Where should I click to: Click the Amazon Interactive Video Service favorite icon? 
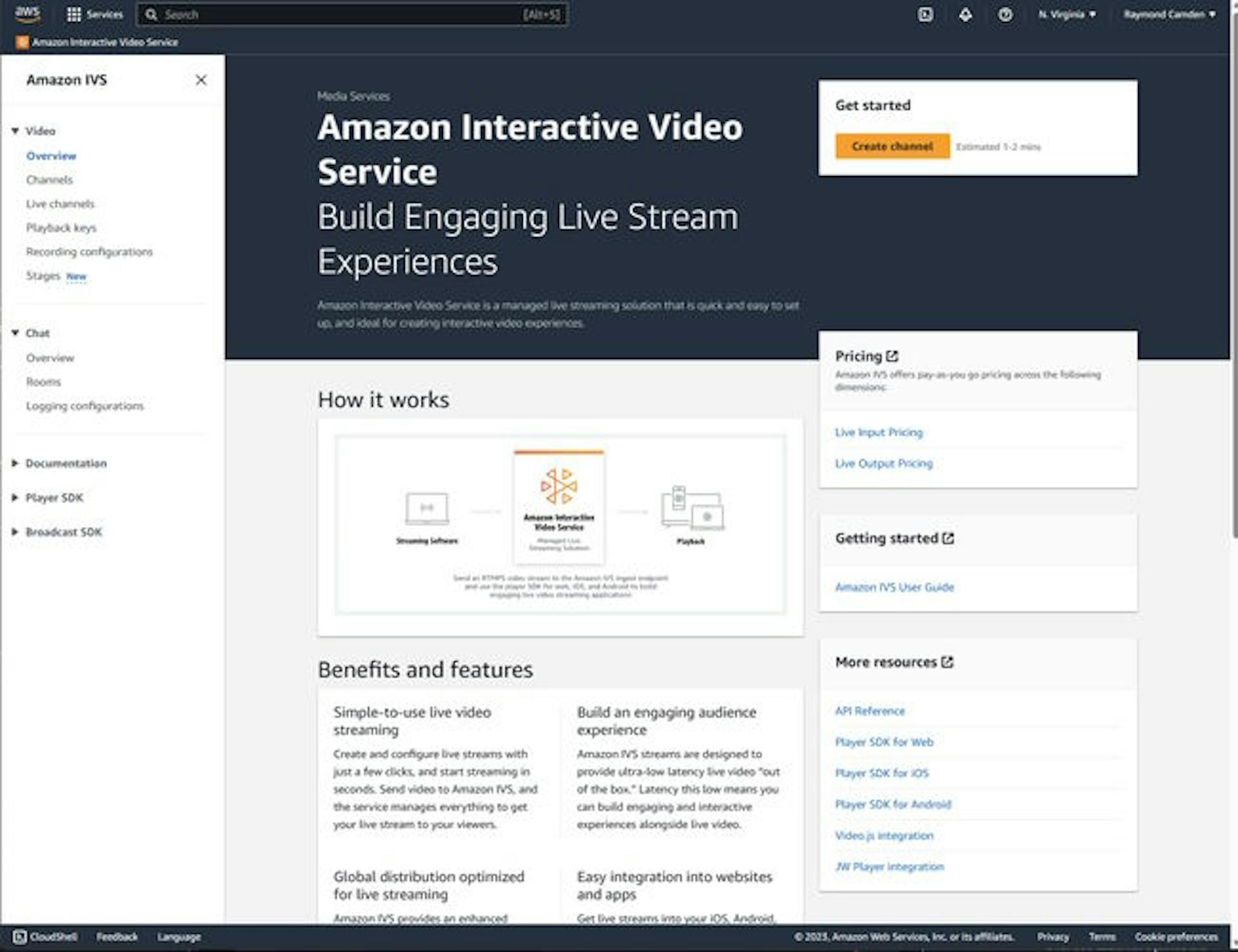pos(22,43)
